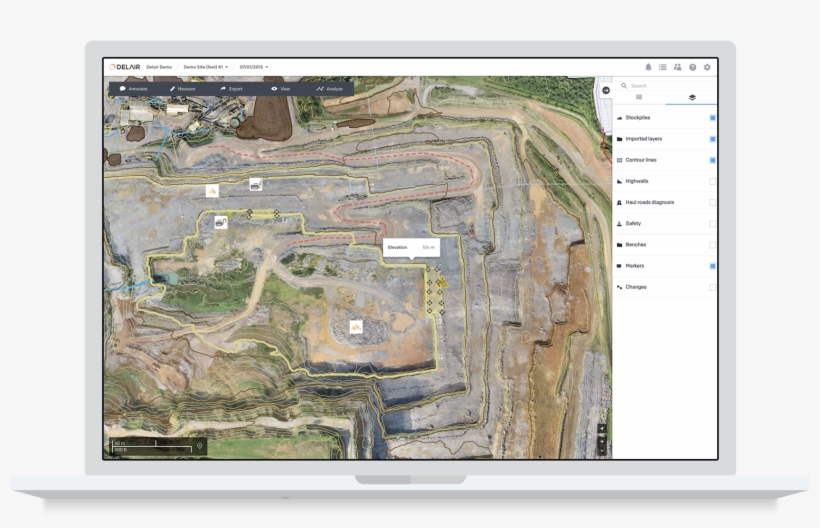
Task: Open the Annotate tool menu
Action: [x=133, y=89]
